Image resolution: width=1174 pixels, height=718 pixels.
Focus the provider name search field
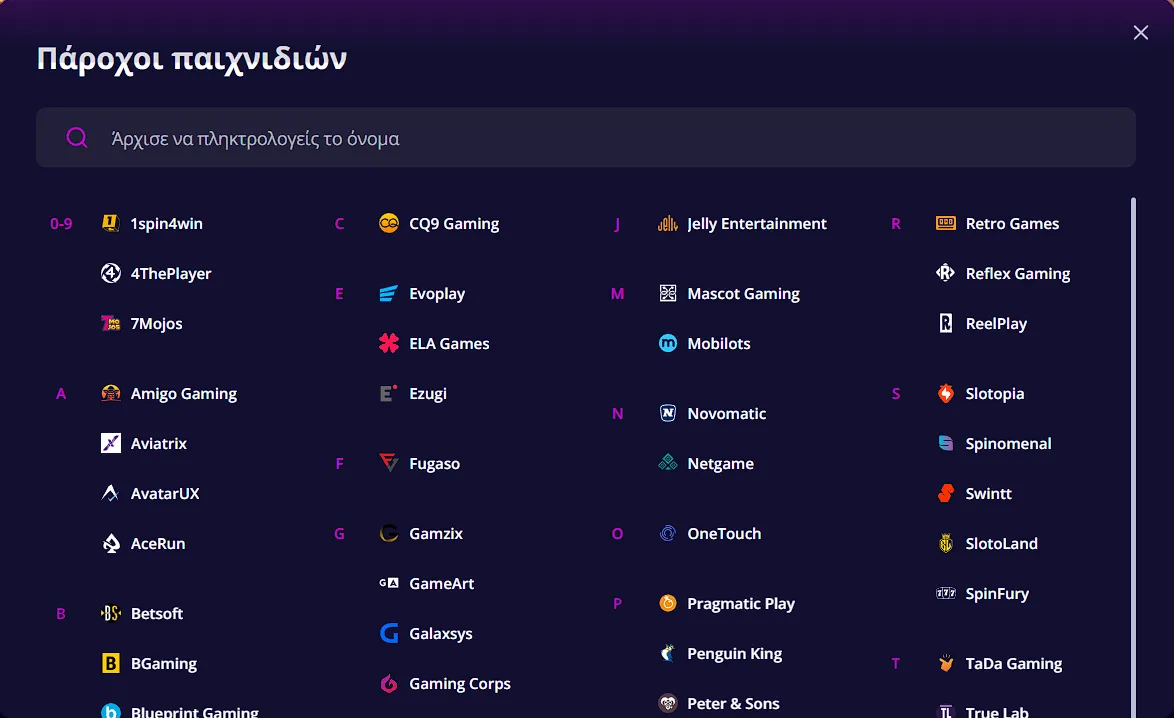[x=600, y=138]
